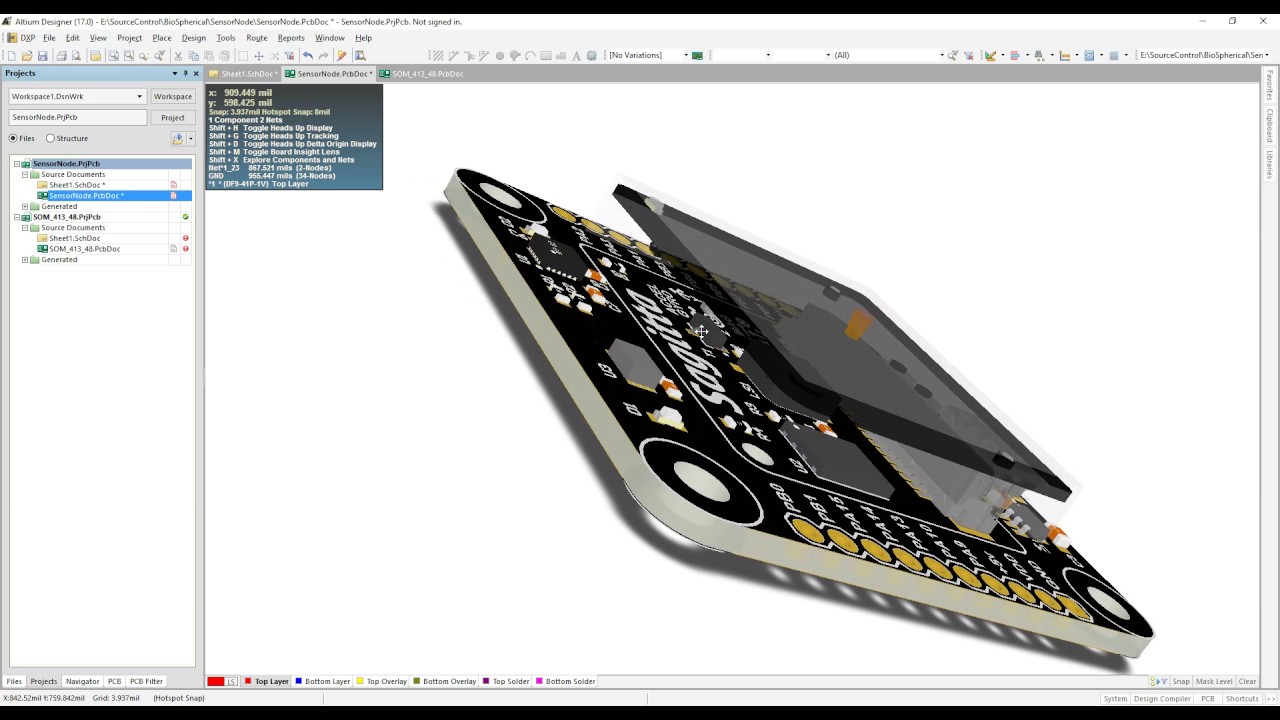
Task: Click the Snap button in bottom bar
Action: point(1181,681)
